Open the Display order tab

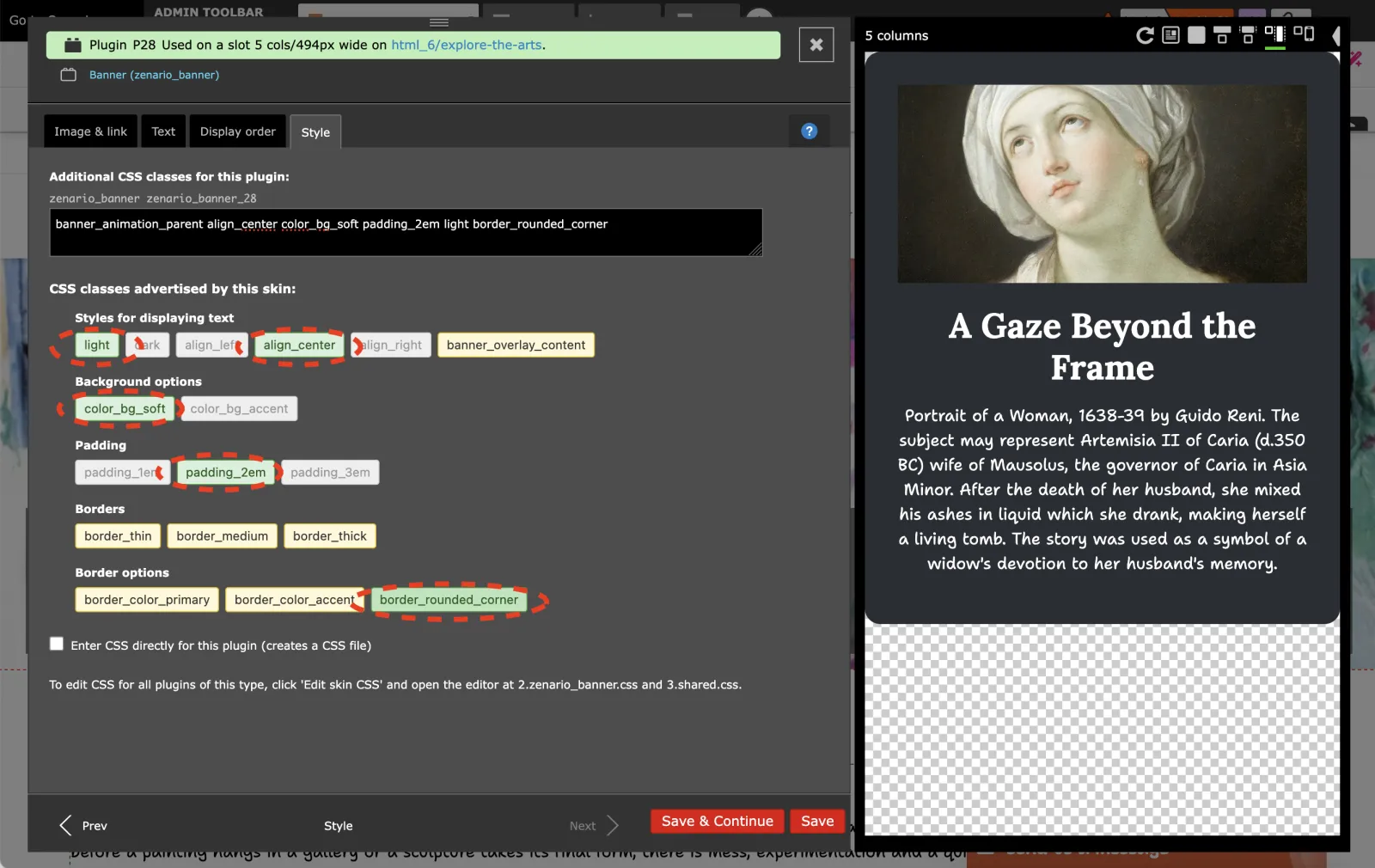point(238,131)
